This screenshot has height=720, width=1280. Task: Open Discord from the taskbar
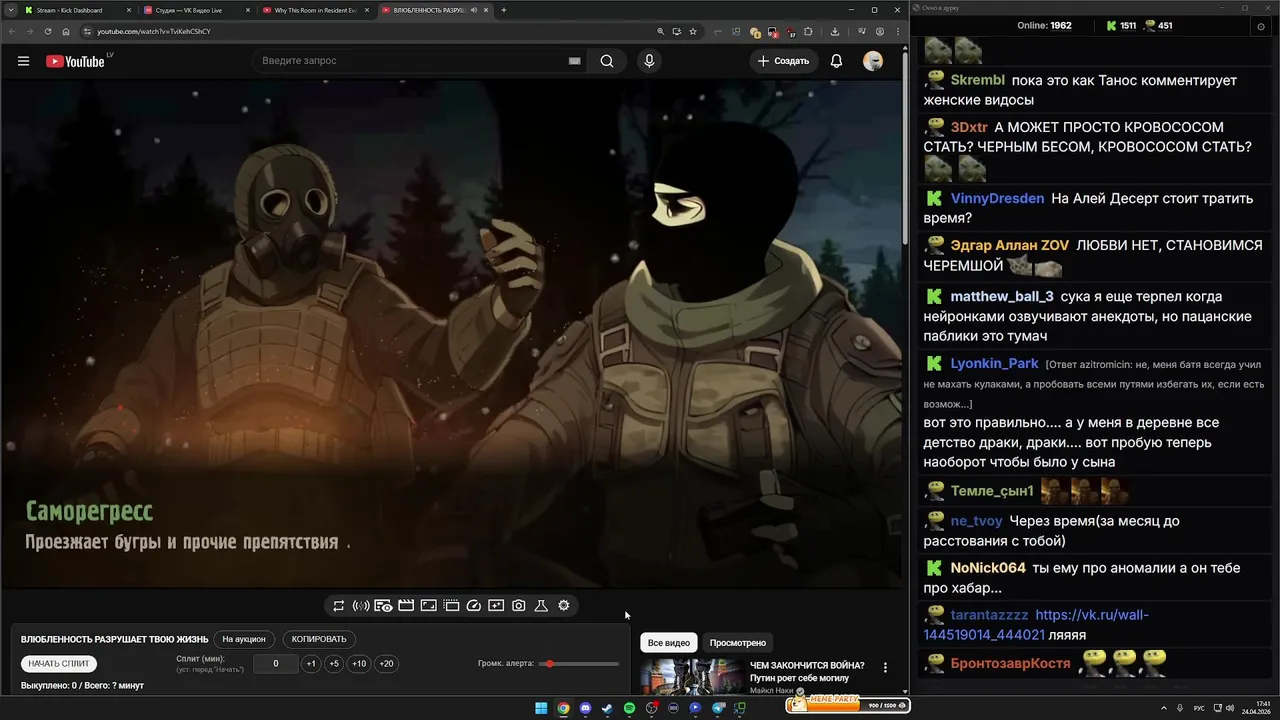tap(585, 708)
